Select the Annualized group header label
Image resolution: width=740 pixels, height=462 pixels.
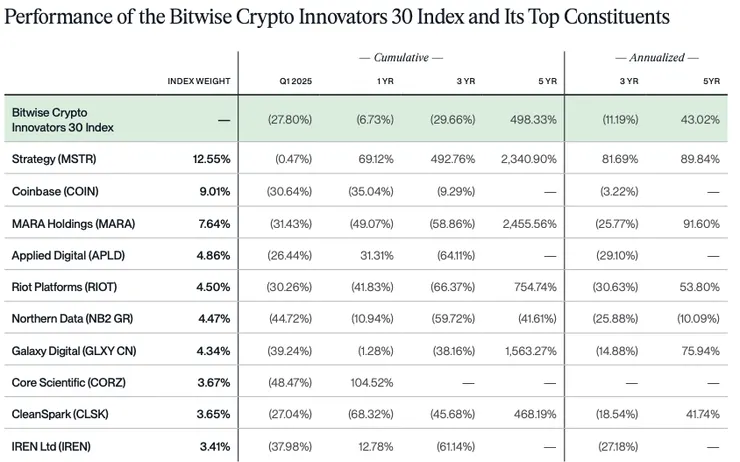(657, 58)
